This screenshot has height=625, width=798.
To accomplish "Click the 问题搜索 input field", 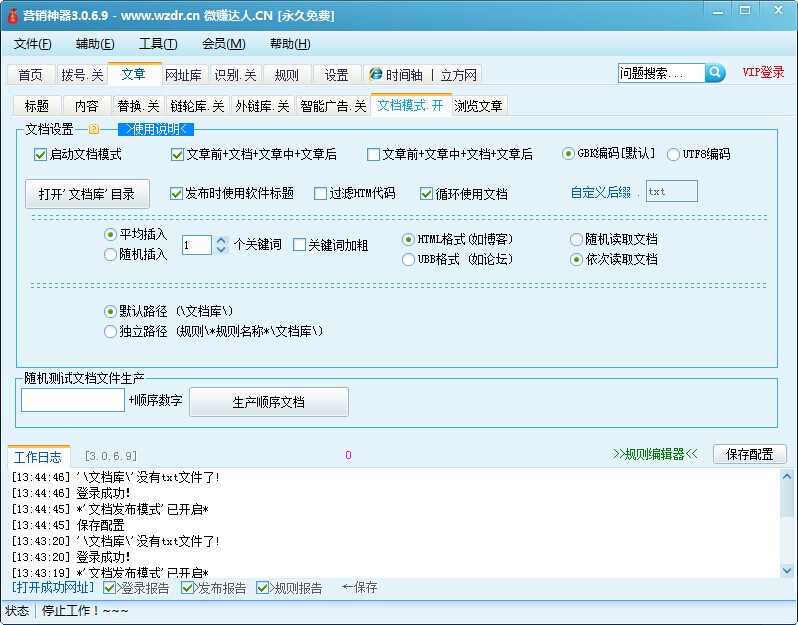I will tap(661, 73).
